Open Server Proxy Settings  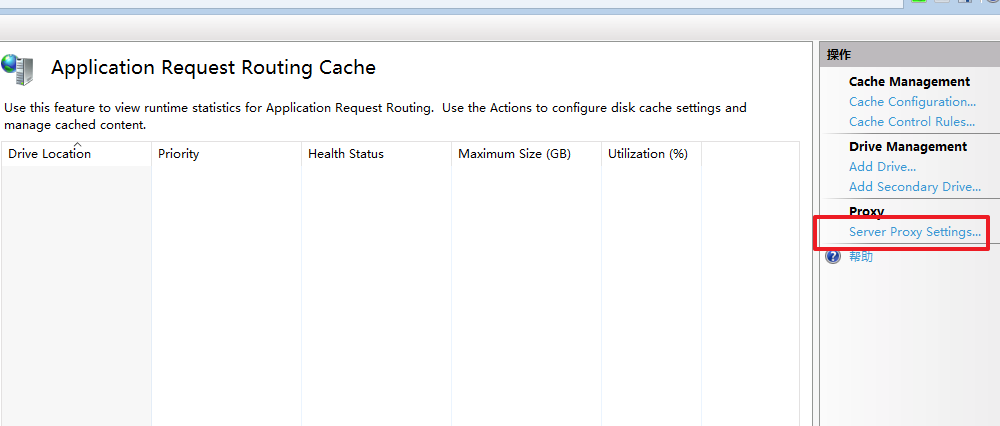pyautogui.click(x=915, y=232)
